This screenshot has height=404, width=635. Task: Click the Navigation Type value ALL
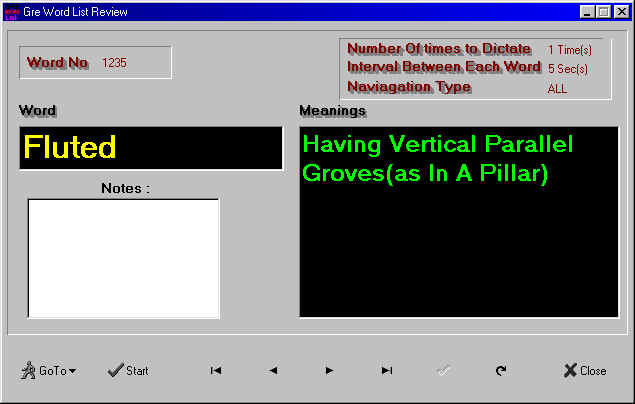coord(557,88)
